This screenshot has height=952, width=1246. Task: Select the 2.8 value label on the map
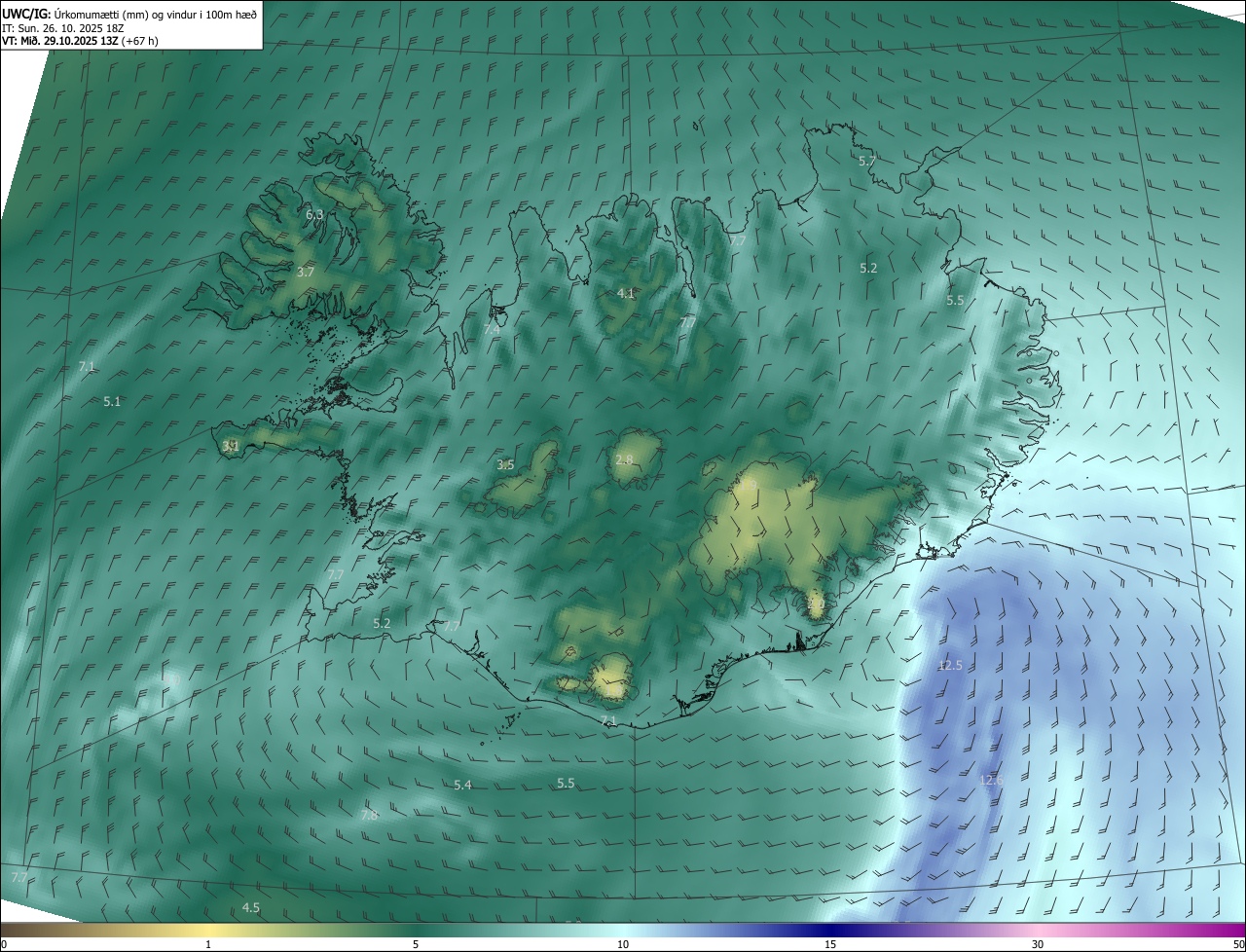tap(624, 459)
